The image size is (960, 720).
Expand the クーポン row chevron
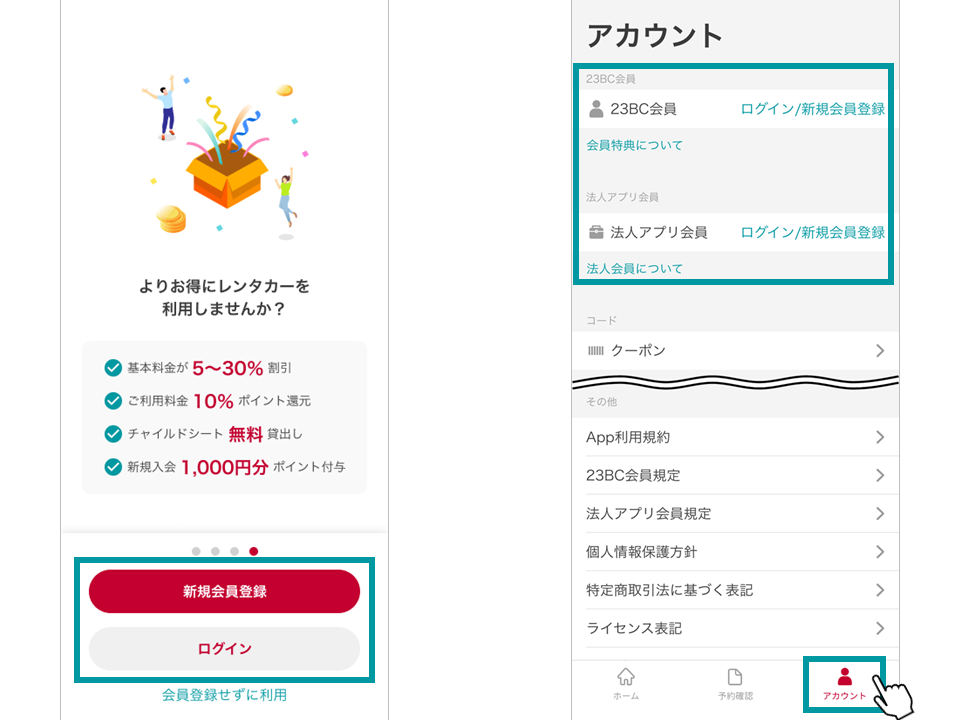click(x=880, y=351)
